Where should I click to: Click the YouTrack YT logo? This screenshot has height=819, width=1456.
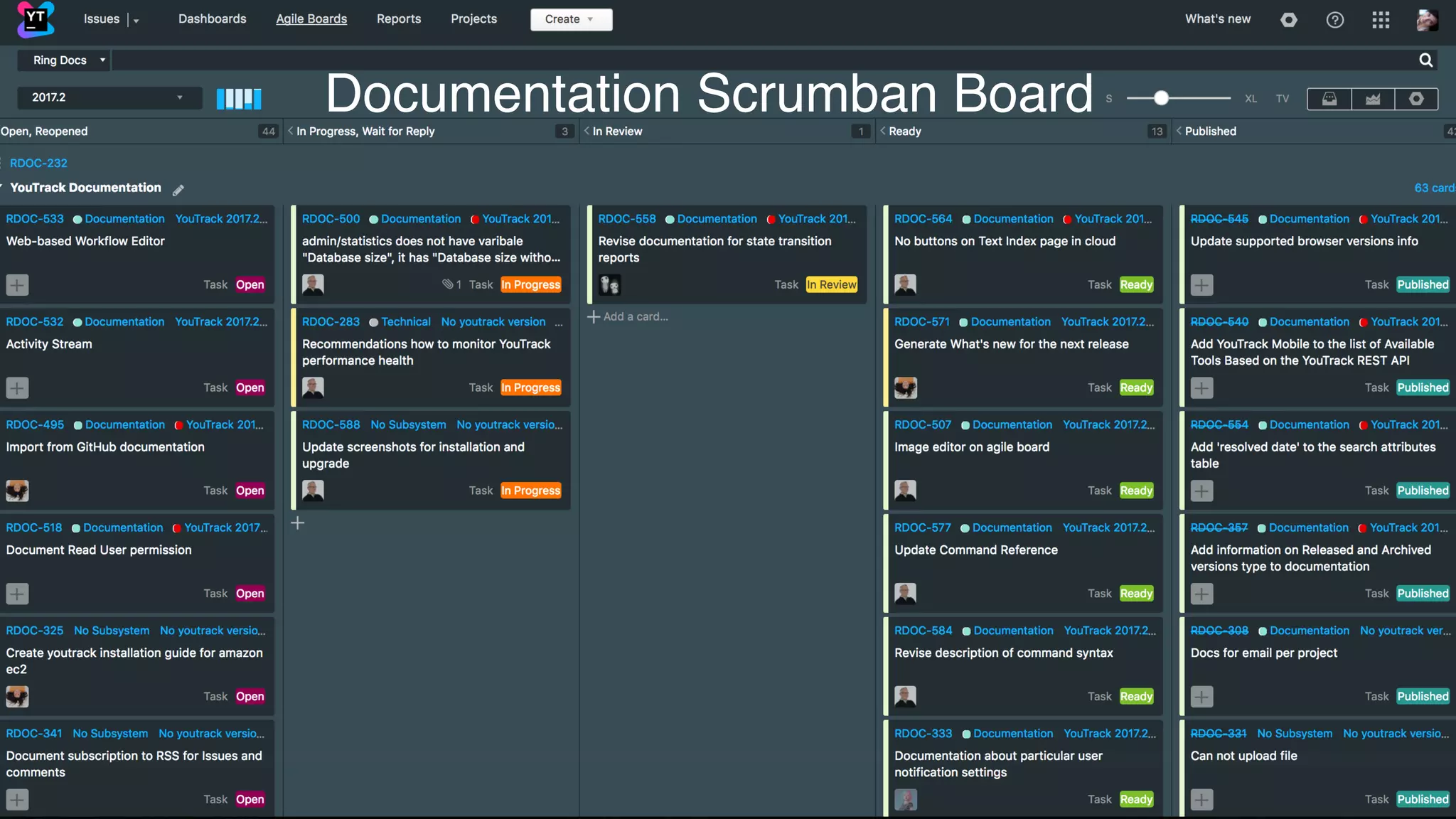[36, 19]
